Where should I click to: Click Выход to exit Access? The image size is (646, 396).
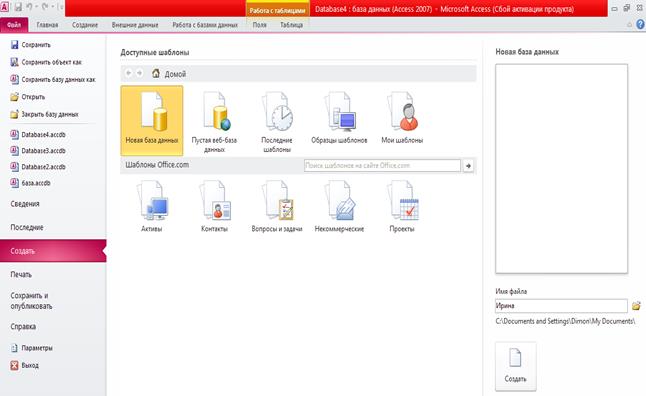(x=24, y=365)
